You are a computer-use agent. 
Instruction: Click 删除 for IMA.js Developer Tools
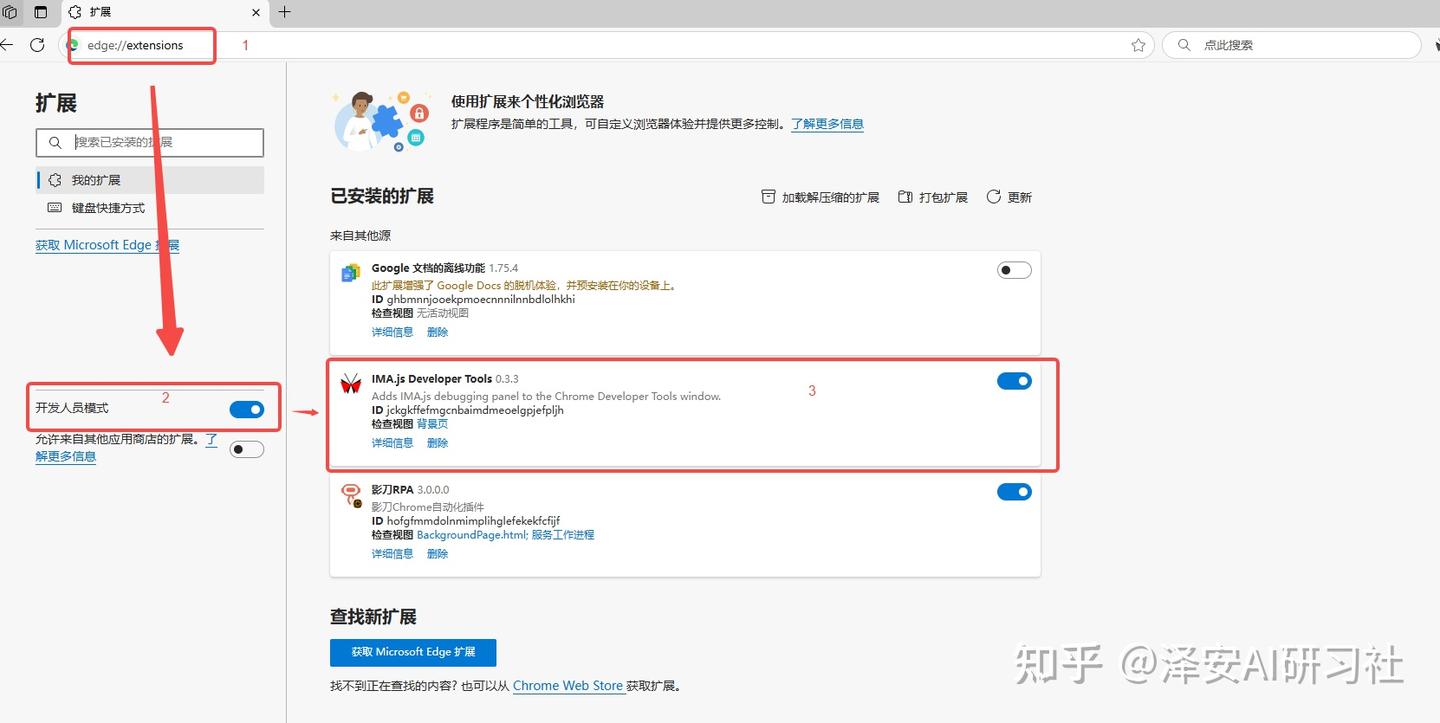tap(437, 443)
